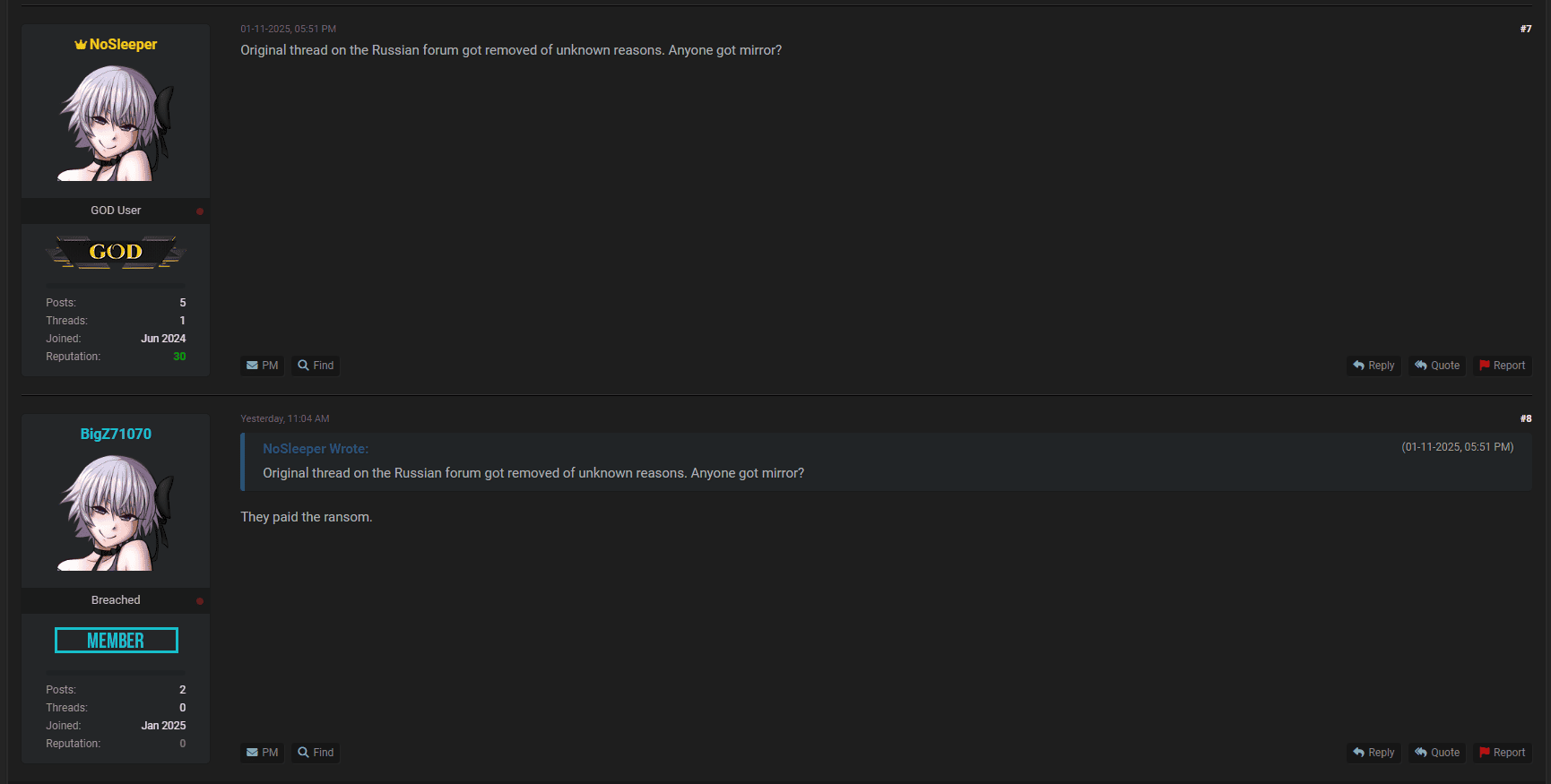
Task: Quote BigZ71070's ransom post
Action: coord(1437,753)
